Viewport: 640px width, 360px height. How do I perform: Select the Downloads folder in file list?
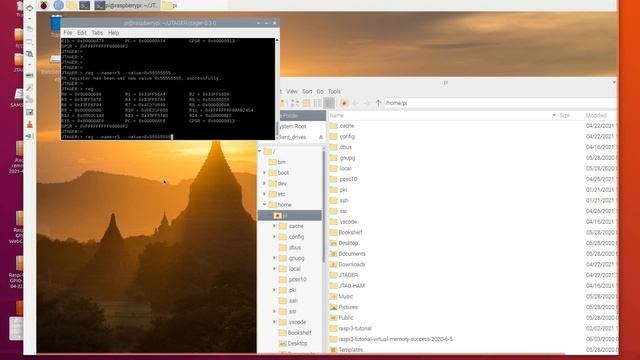[347, 264]
